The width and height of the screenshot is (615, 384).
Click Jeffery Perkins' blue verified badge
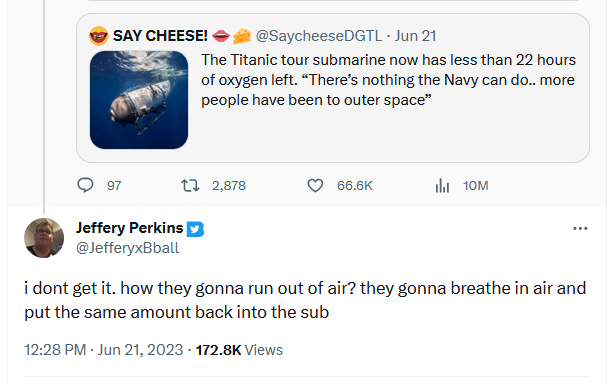pyautogui.click(x=195, y=229)
